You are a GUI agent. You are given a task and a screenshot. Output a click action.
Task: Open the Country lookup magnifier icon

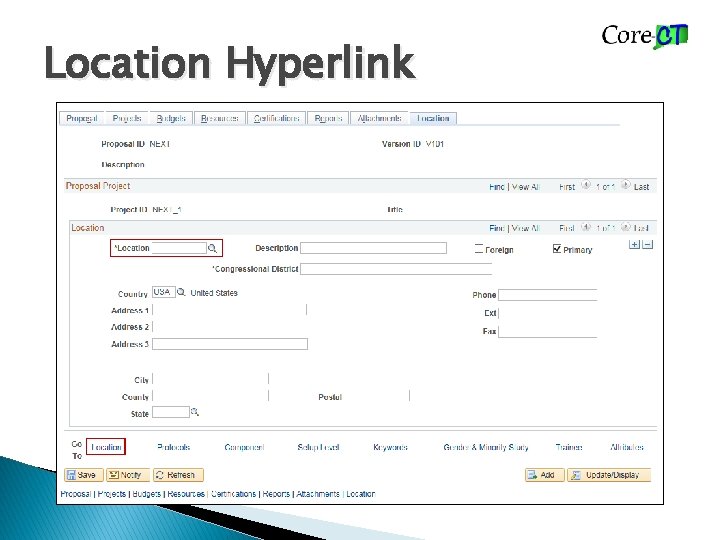click(x=181, y=292)
